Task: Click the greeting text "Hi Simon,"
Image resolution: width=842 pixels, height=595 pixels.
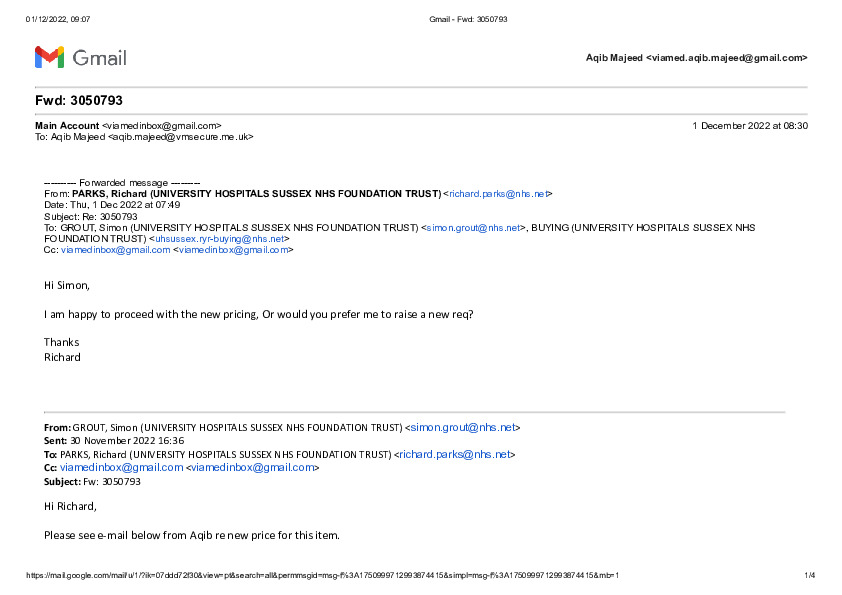Action: tap(67, 285)
